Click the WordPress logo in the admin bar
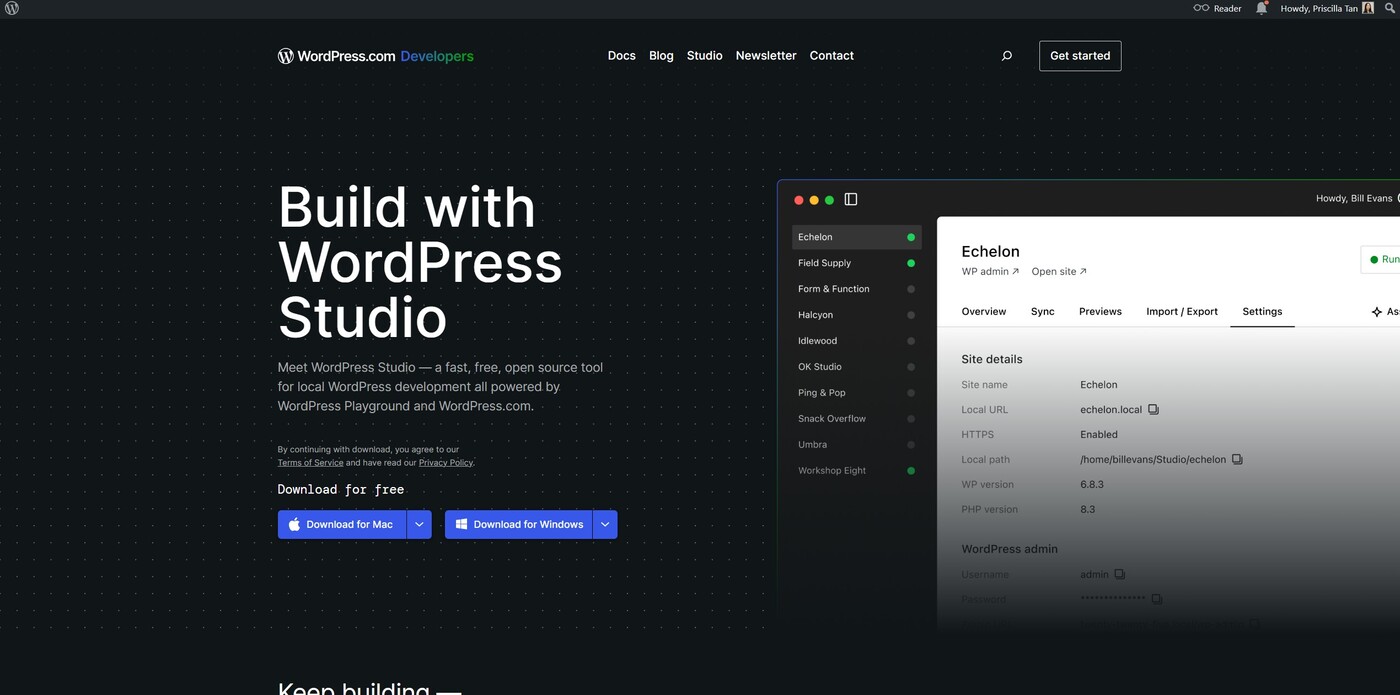 (x=11, y=8)
